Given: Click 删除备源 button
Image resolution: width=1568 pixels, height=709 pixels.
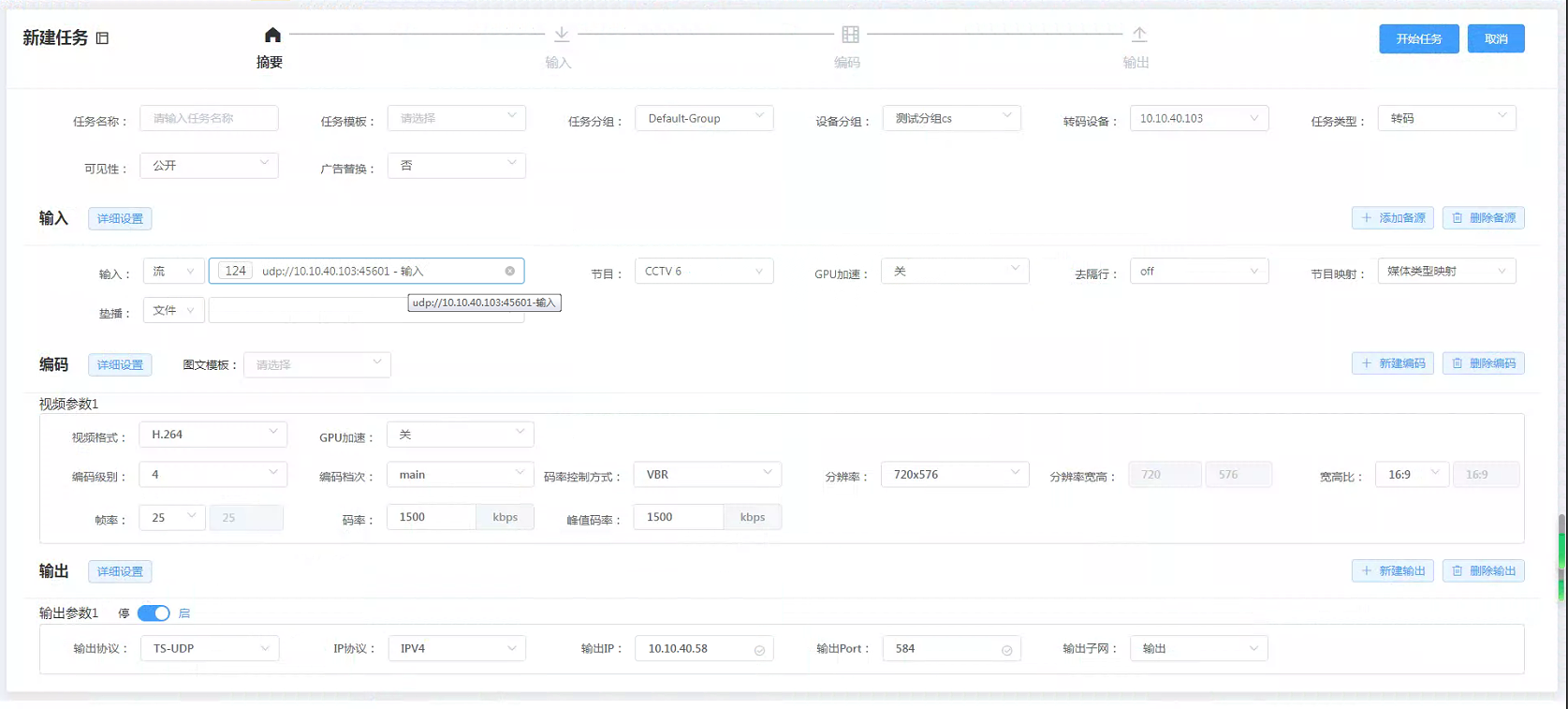Looking at the screenshot, I should pyautogui.click(x=1484, y=217).
